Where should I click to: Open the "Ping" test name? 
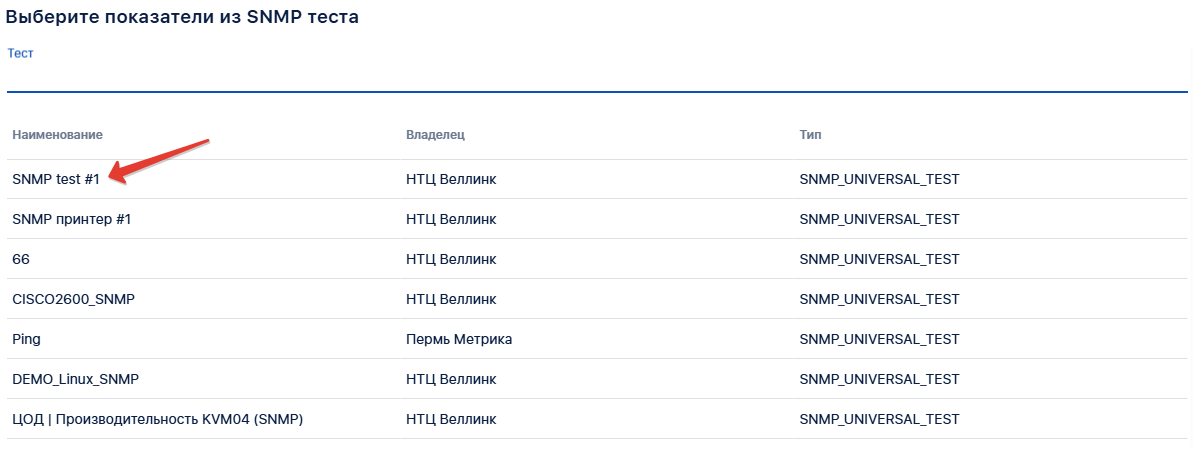coord(26,339)
